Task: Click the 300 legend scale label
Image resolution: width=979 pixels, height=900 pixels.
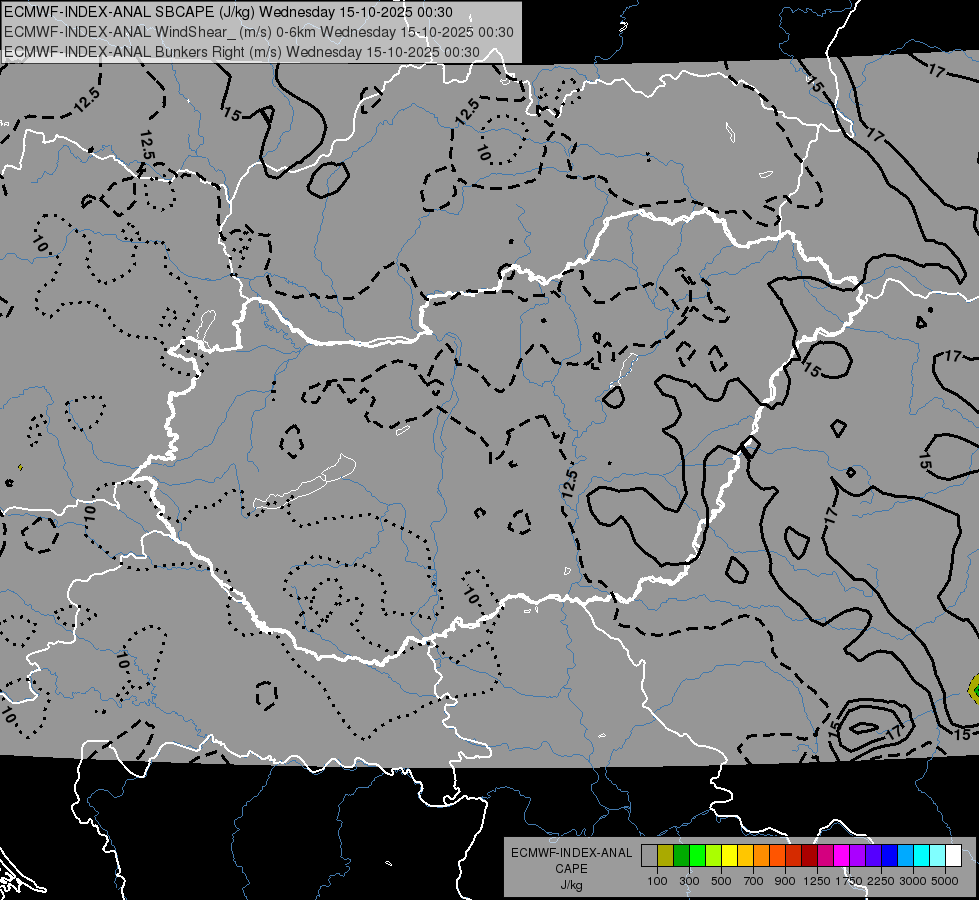Action: pos(689,881)
